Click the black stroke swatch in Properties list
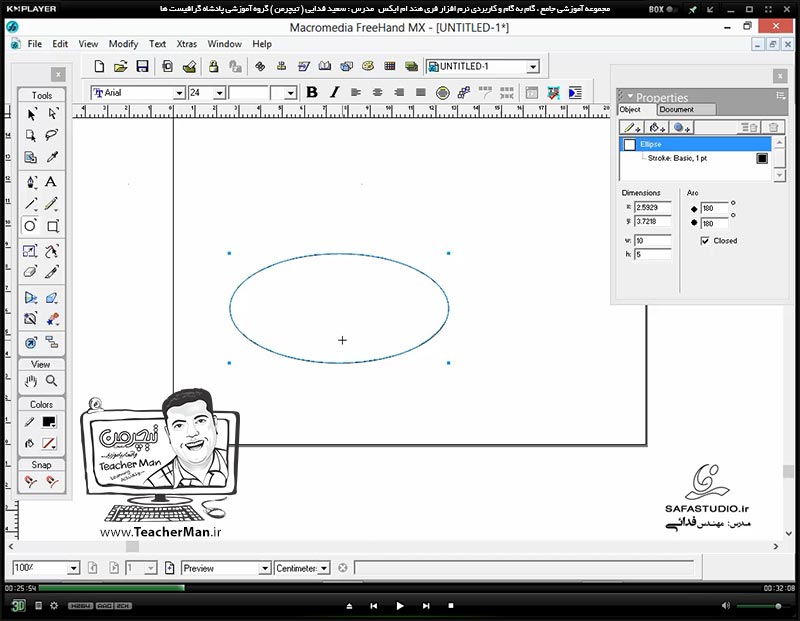 click(762, 158)
